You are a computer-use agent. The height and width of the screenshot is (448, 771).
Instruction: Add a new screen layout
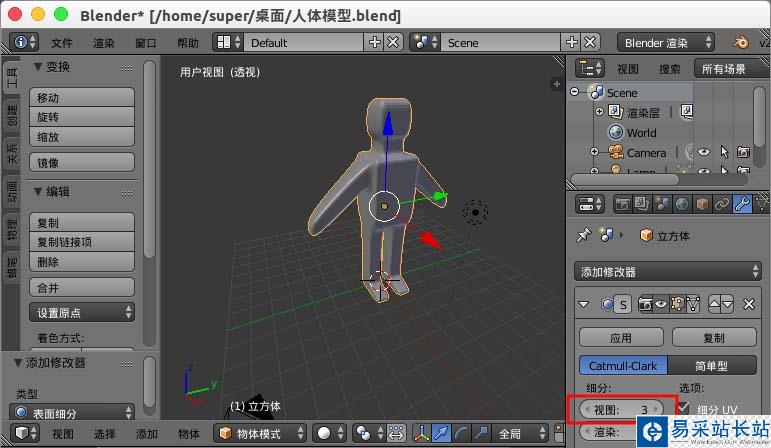(375, 42)
